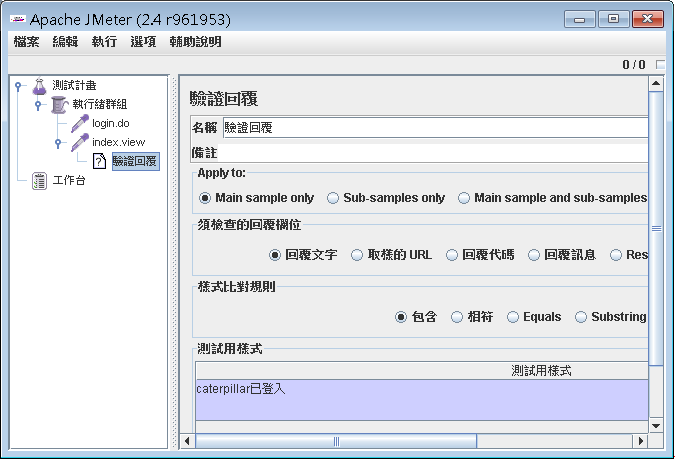The height and width of the screenshot is (459, 675).
Task: Click the Thread Group spool icon (執行緒群組)
Action: pyautogui.click(x=59, y=105)
